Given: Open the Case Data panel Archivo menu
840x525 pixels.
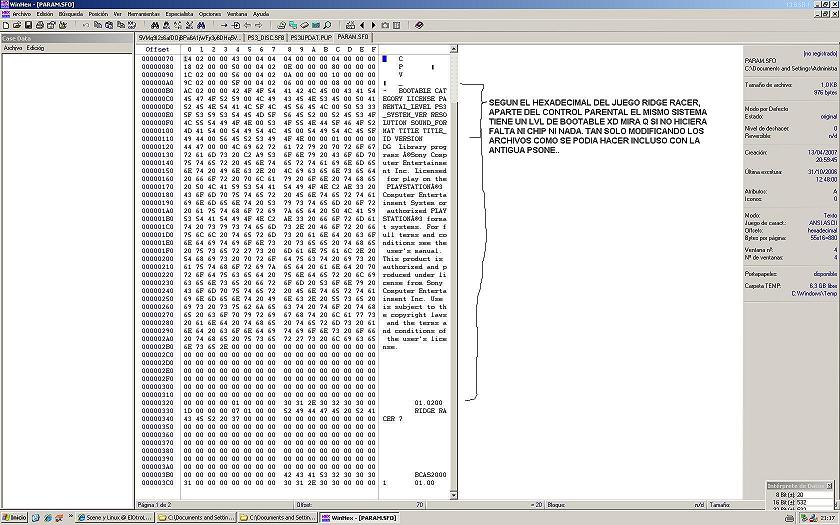Looking at the screenshot, I should pos(13,48).
